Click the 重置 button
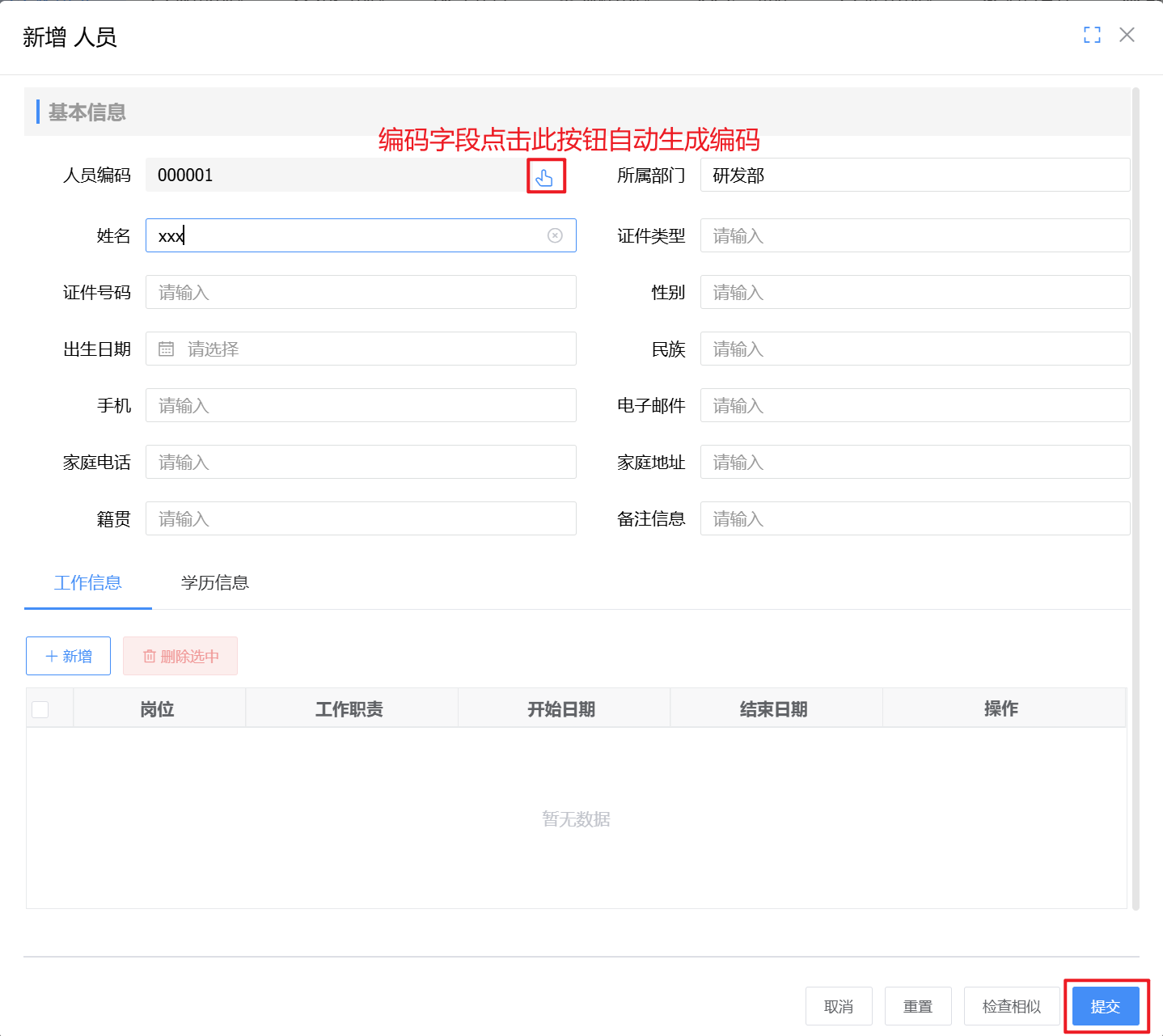The image size is (1163, 1036). tap(917, 1006)
